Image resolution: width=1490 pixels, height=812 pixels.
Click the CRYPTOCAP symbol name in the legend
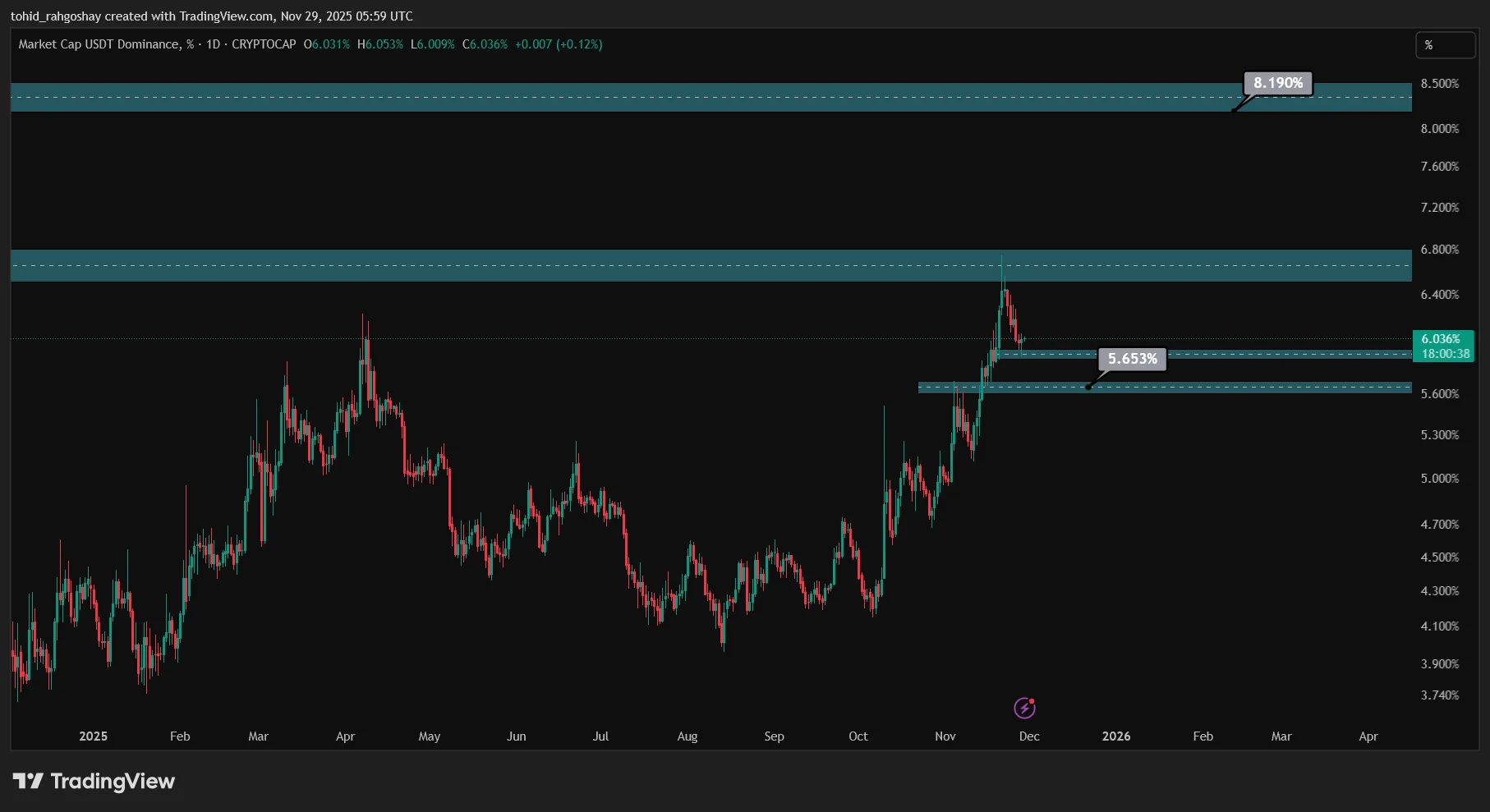[264, 45]
